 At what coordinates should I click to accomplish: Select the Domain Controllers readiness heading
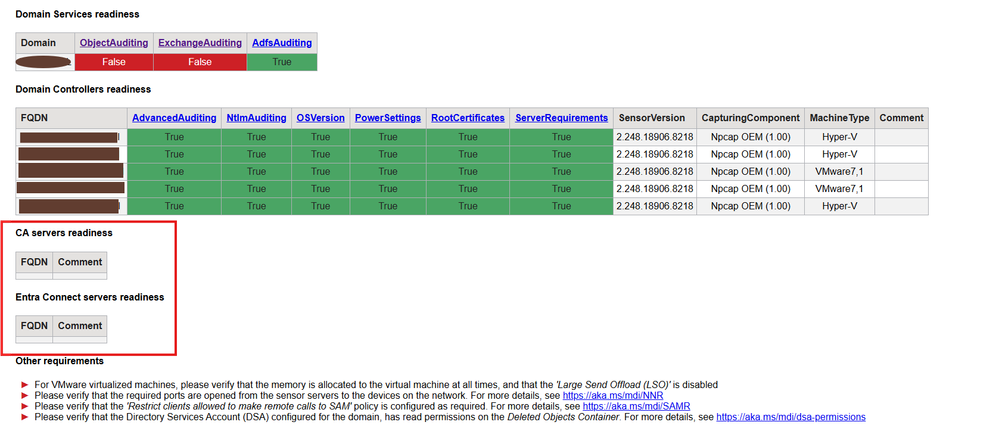point(83,89)
